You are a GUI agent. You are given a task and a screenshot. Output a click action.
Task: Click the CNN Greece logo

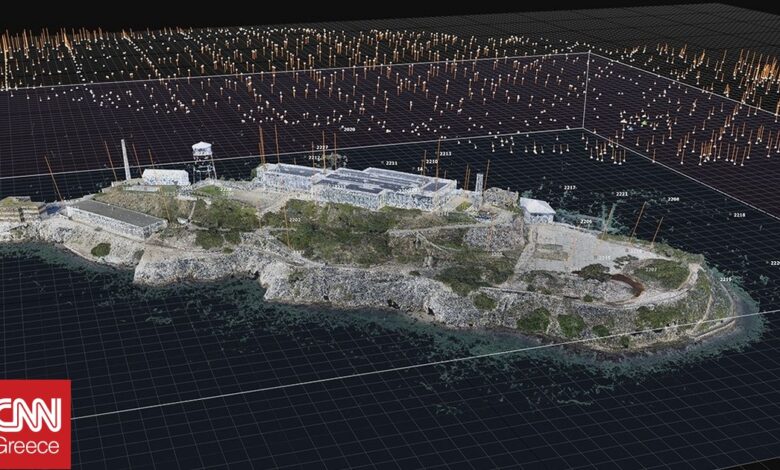35,424
